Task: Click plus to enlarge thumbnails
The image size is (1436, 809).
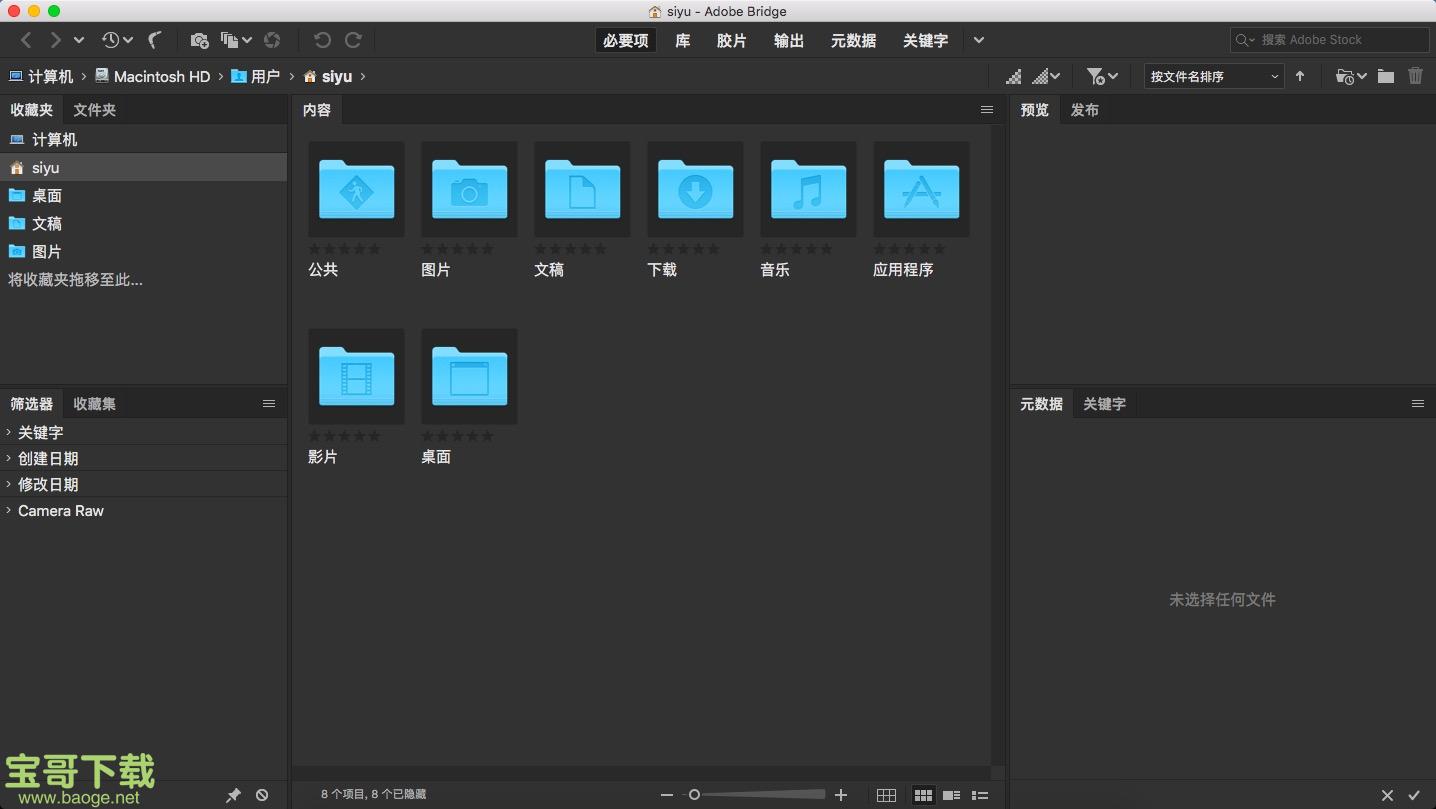Action: pos(841,795)
